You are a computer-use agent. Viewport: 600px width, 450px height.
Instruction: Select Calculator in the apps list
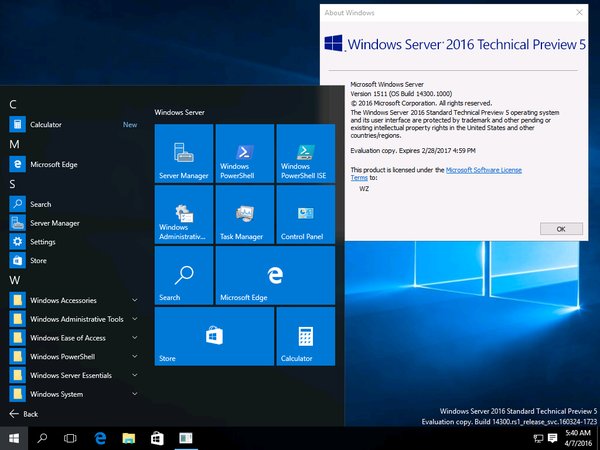[x=46, y=125]
